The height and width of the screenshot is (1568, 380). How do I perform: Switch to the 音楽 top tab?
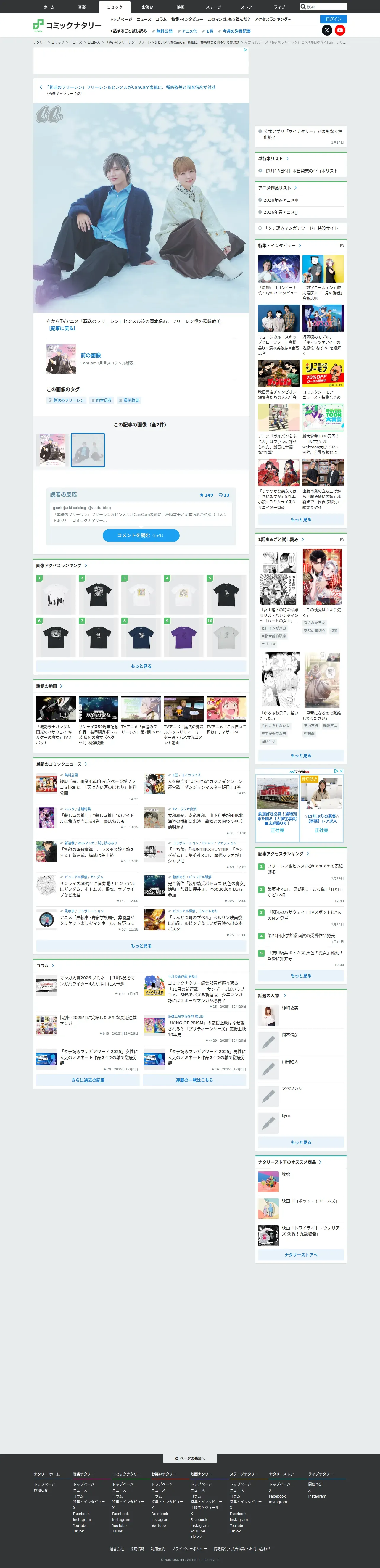pos(82,7)
